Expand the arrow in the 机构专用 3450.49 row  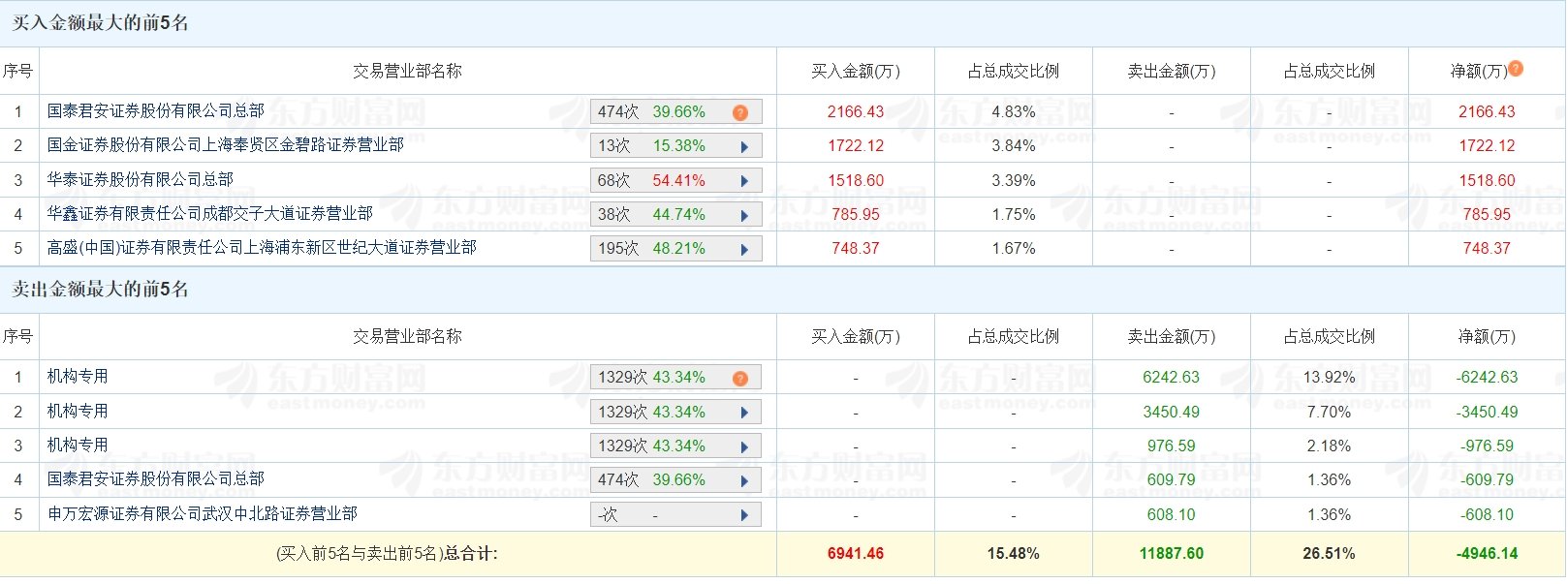pos(744,413)
